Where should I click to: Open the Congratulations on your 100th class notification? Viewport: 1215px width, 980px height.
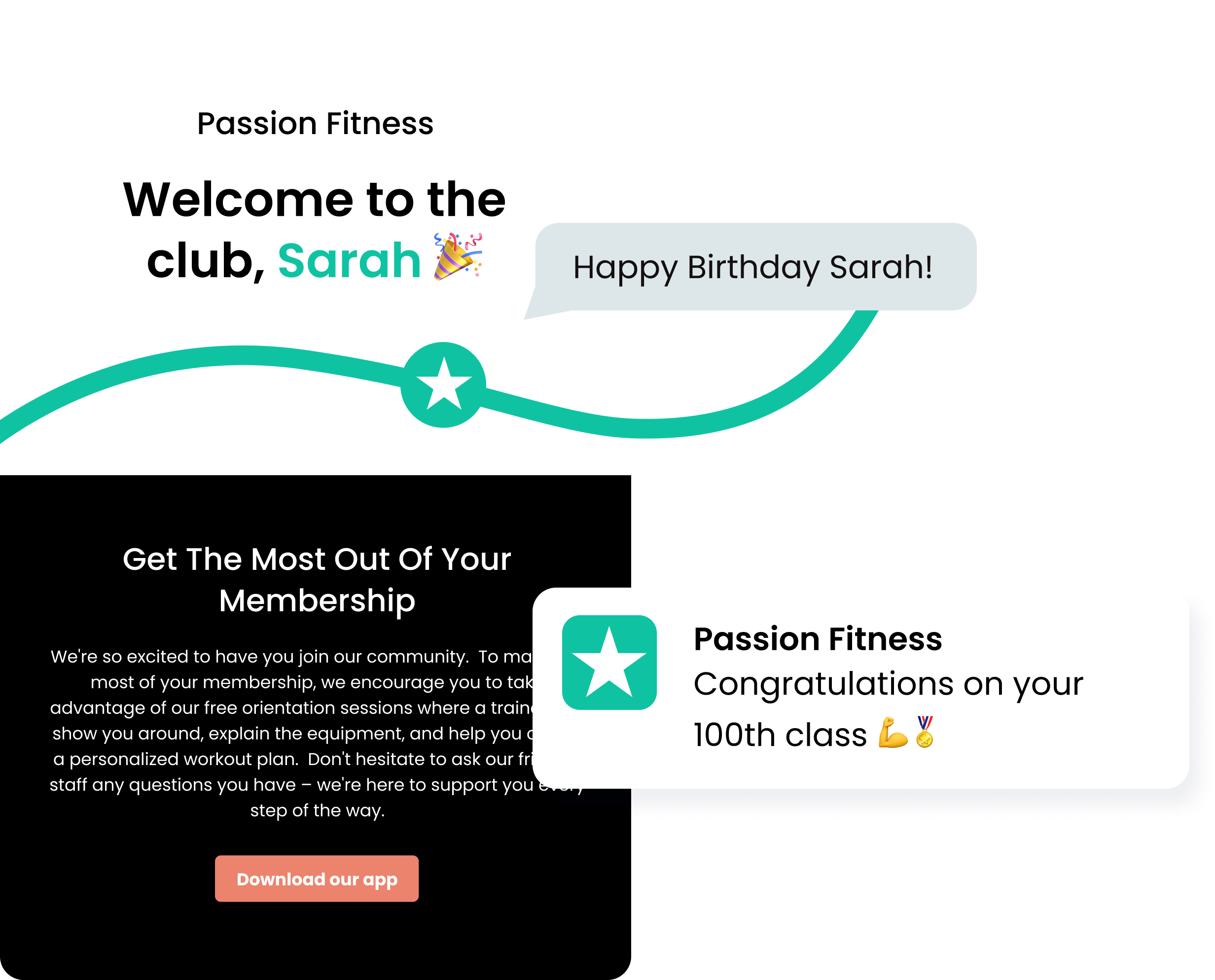(860, 688)
